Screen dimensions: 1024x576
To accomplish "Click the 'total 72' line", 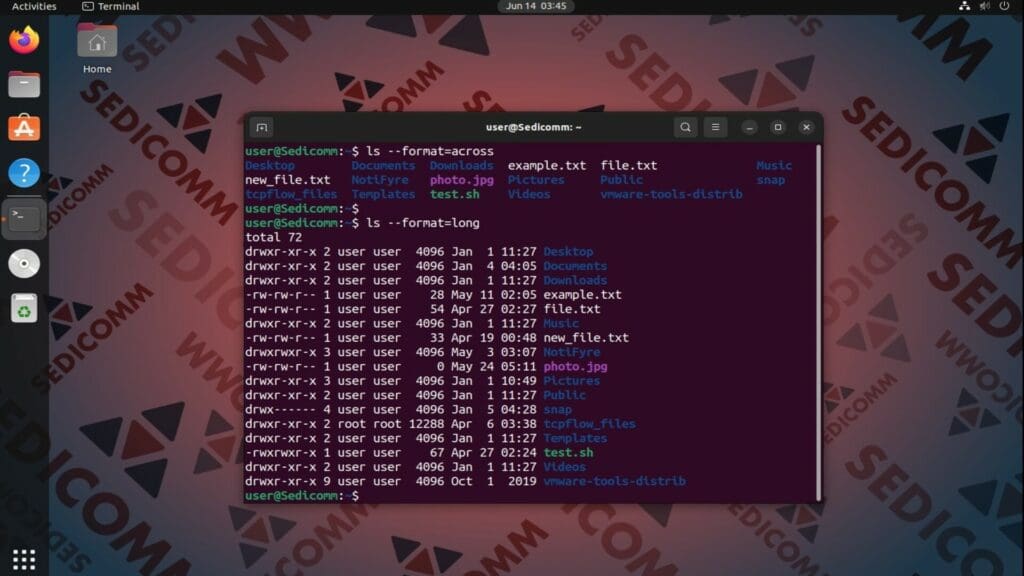I will (x=274, y=237).
